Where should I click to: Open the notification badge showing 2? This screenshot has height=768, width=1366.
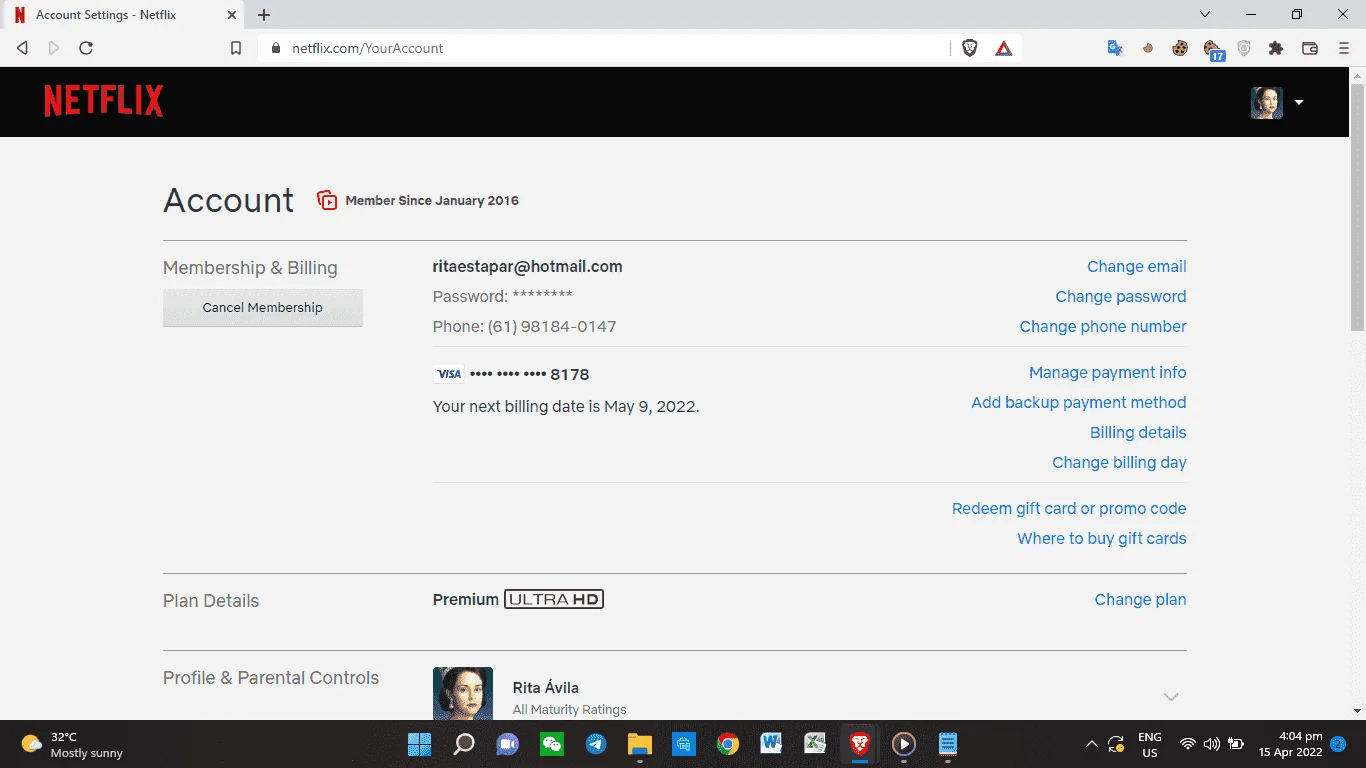coord(1340,744)
